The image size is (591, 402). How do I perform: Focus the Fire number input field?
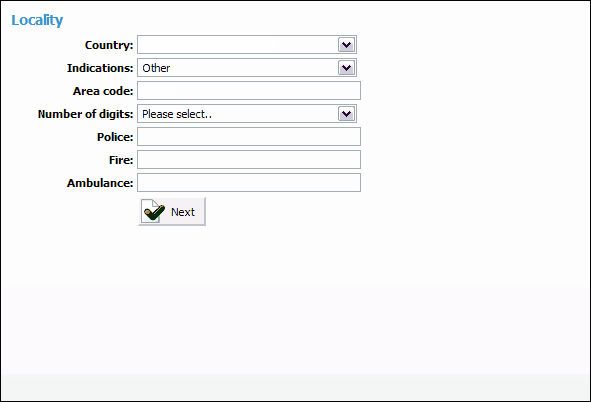click(x=249, y=160)
